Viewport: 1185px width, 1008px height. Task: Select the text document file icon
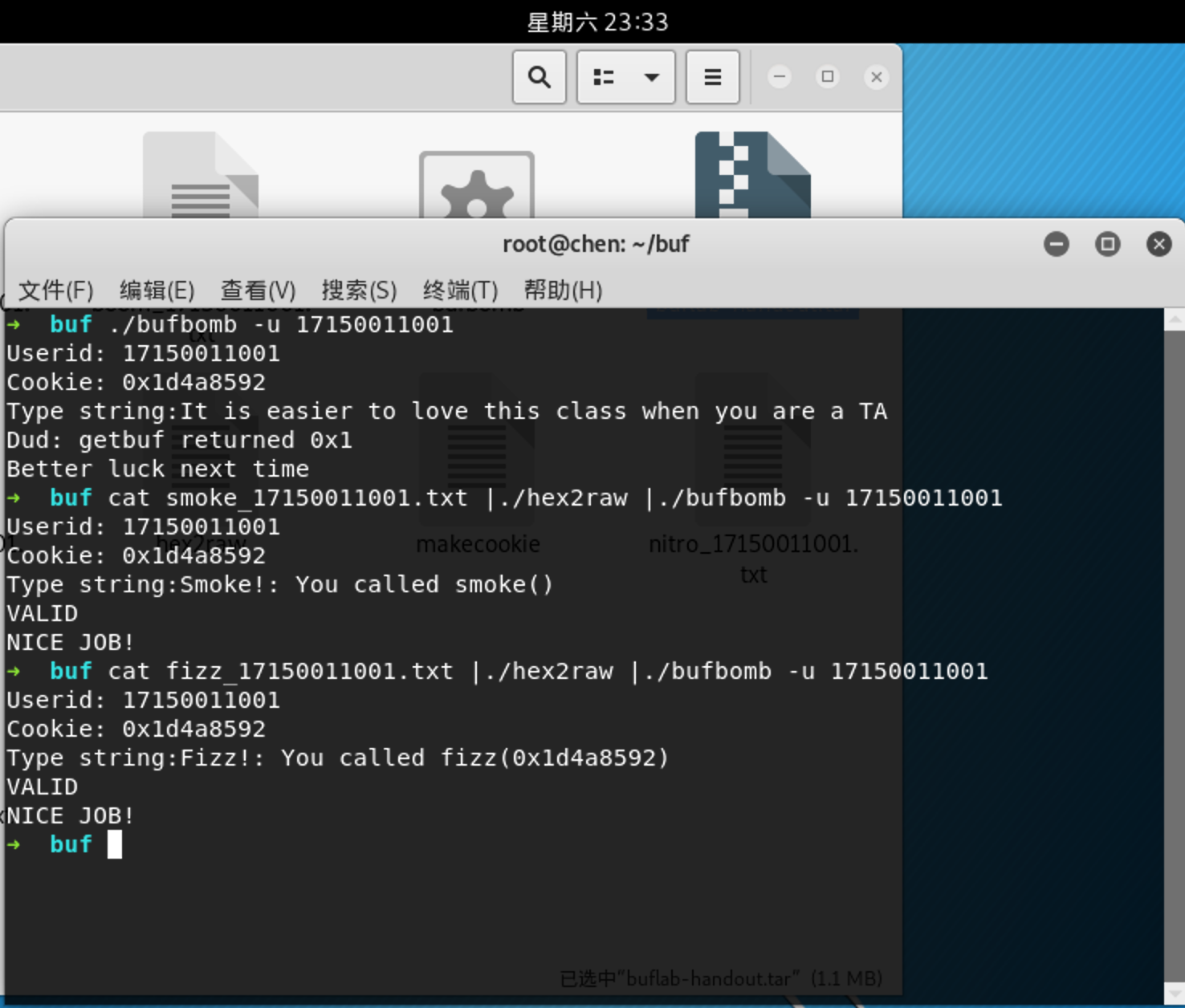pos(201,175)
